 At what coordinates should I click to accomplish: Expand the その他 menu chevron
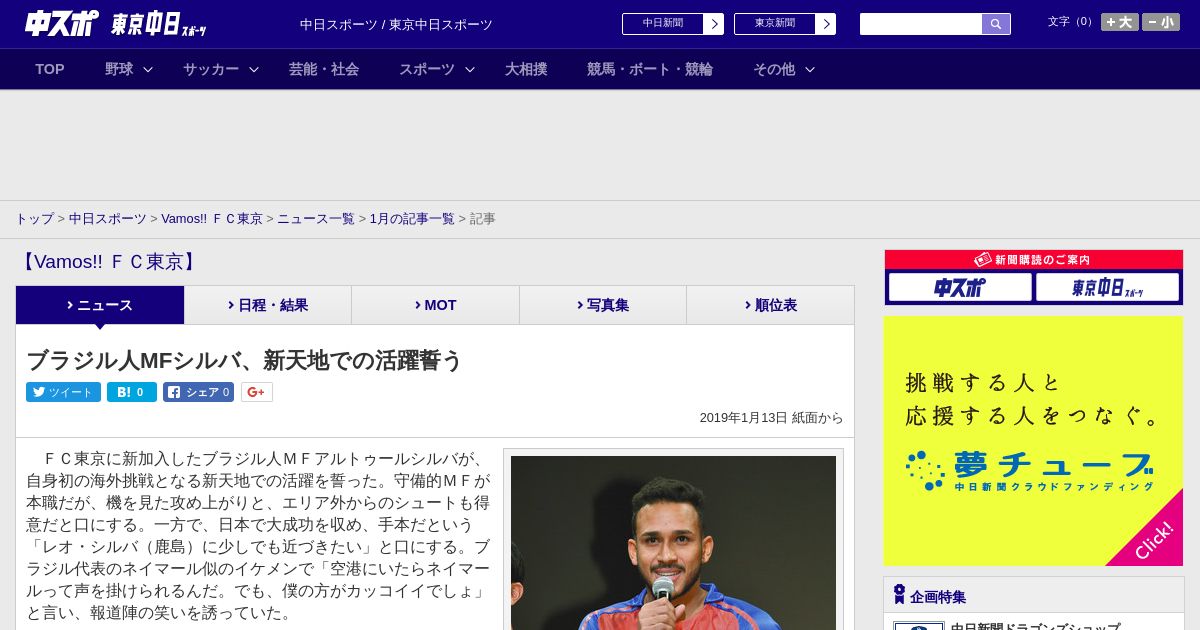coord(810,69)
